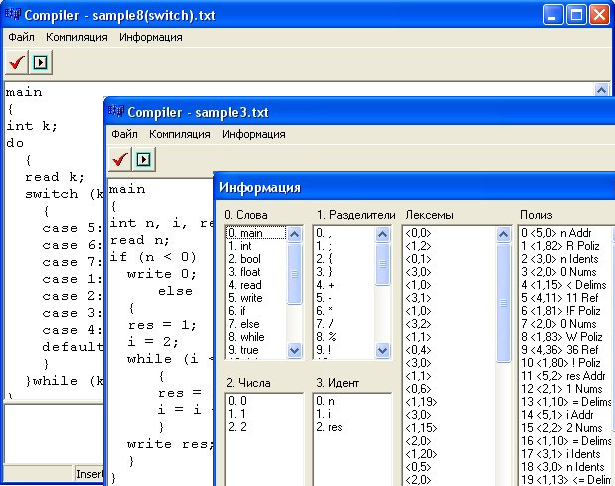Click the app icon in sample8 title bar

coord(13,15)
